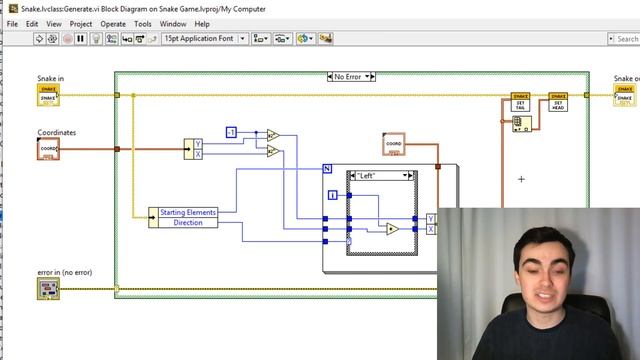The width and height of the screenshot is (640, 360).
Task: Click the Set Tail subVI node
Action: [x=520, y=102]
